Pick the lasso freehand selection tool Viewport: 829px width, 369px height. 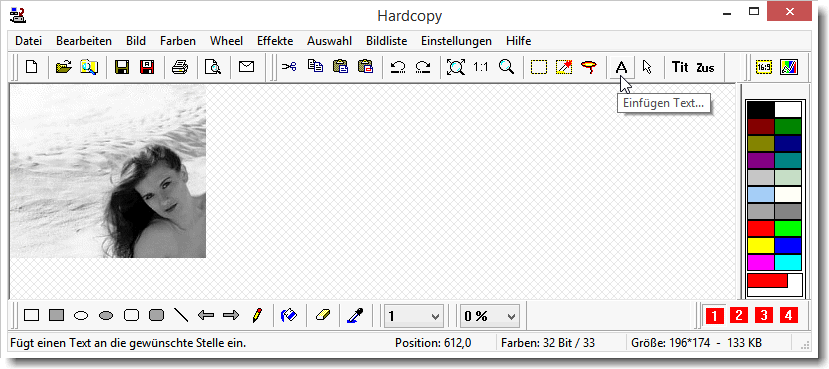click(x=588, y=67)
